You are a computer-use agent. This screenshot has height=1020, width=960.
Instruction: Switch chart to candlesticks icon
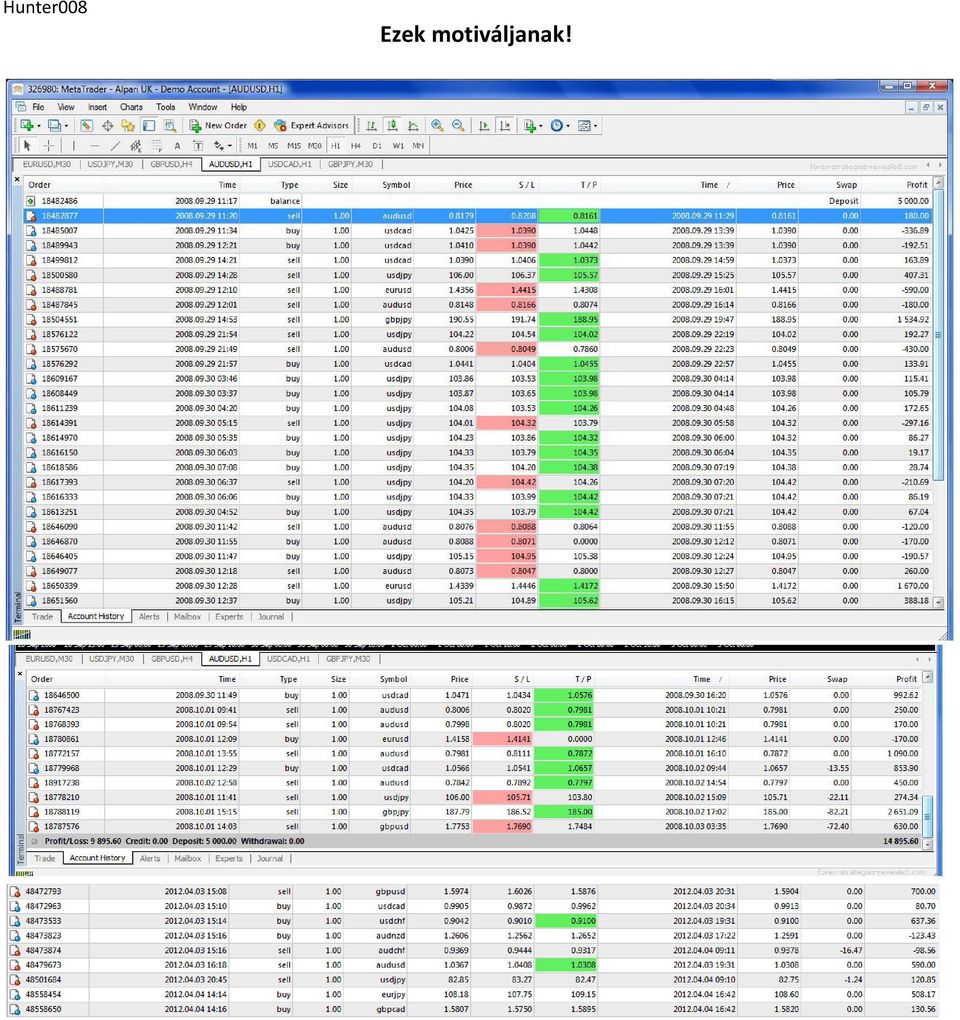[x=392, y=126]
